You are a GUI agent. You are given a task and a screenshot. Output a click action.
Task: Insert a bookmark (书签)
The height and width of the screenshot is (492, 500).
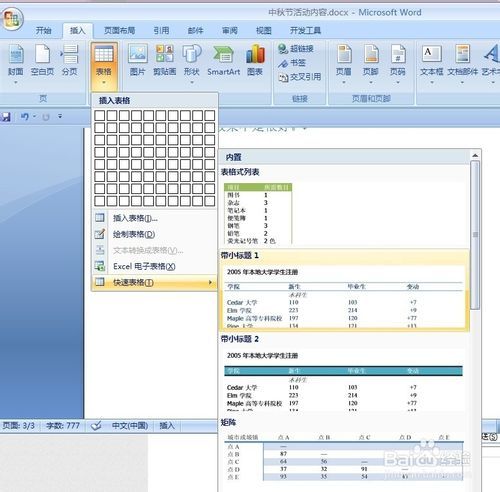(292, 63)
